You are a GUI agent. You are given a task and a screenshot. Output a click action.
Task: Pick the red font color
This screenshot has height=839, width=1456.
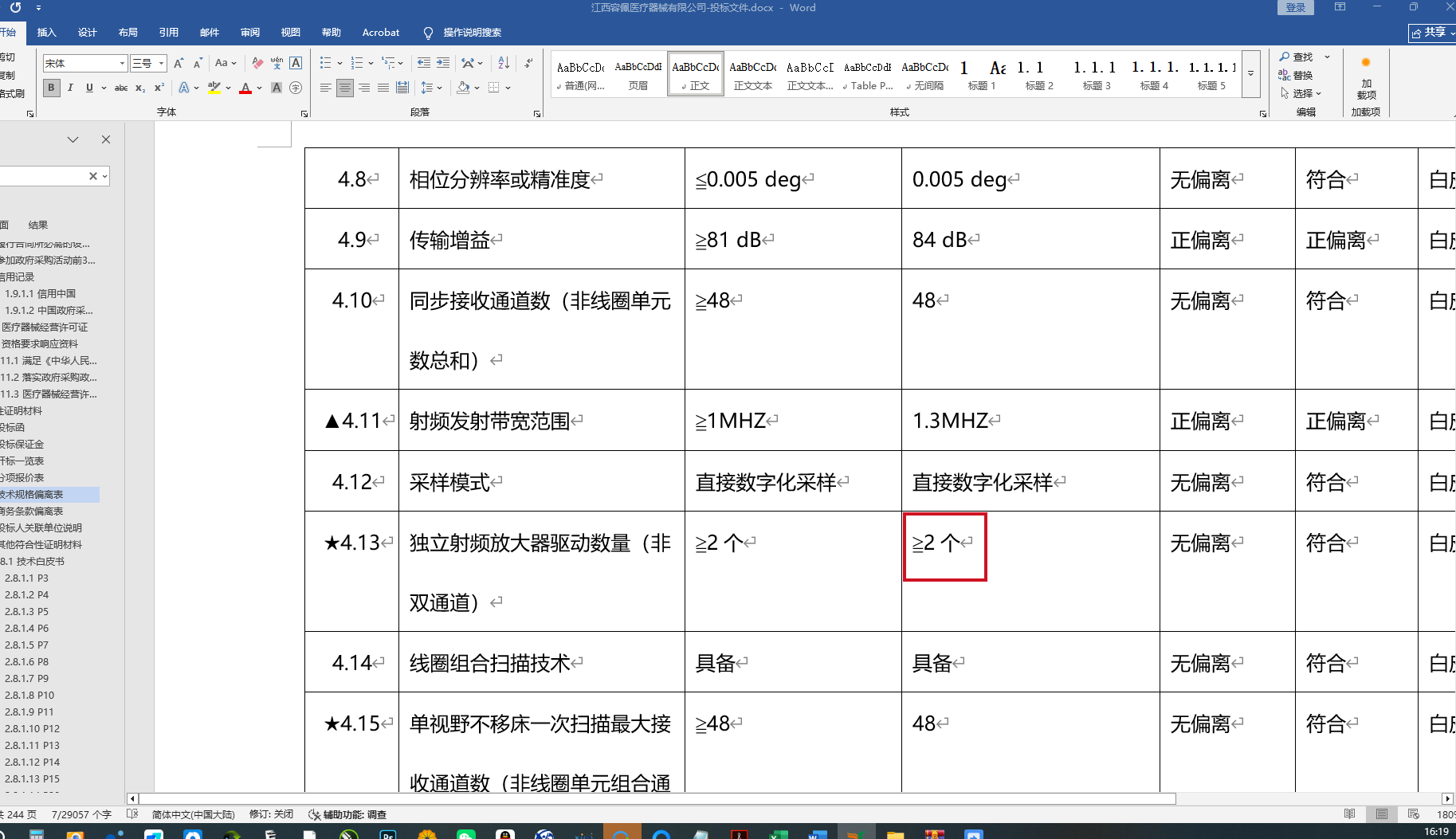click(x=245, y=88)
